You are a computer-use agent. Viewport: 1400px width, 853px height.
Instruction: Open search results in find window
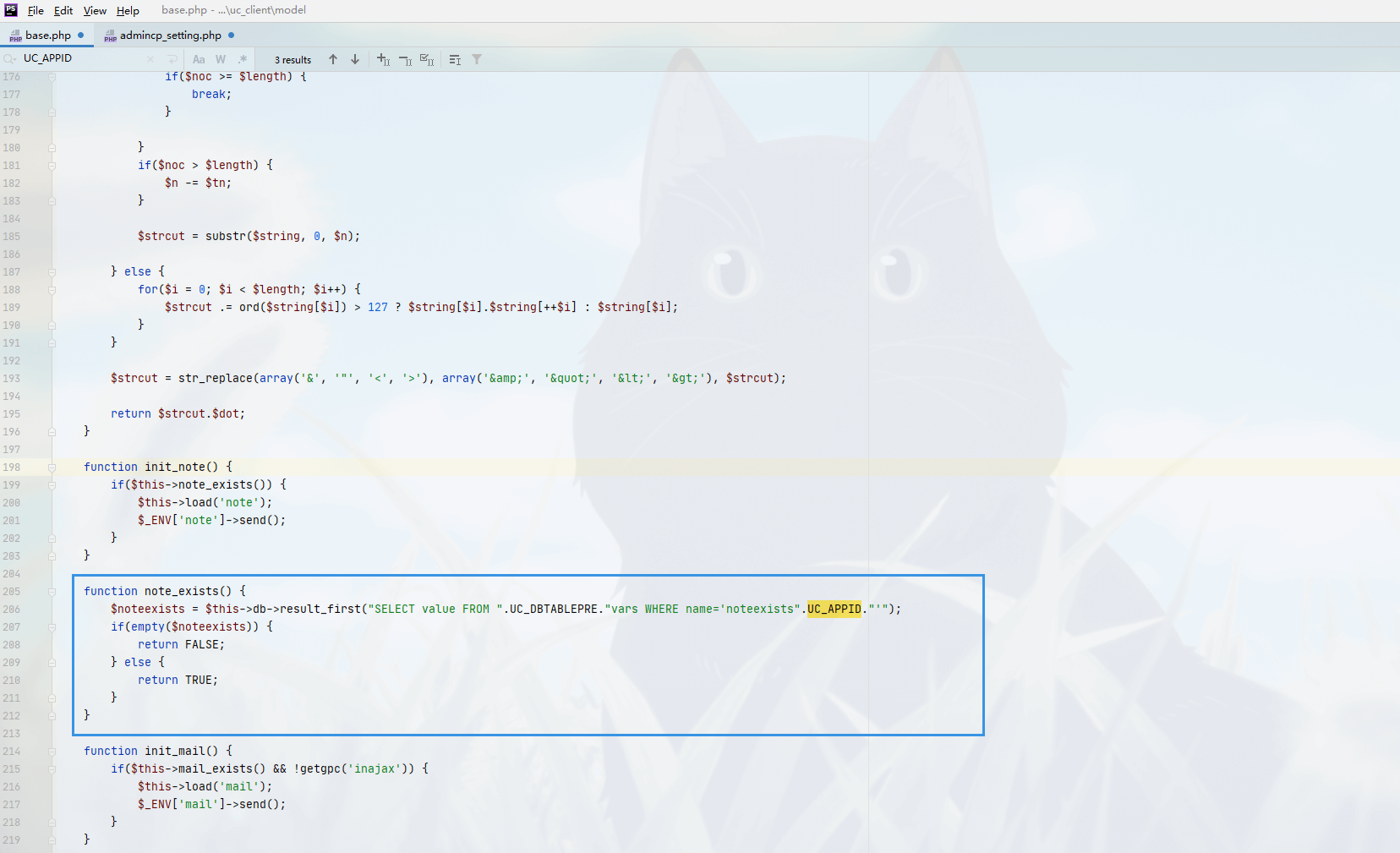455,59
